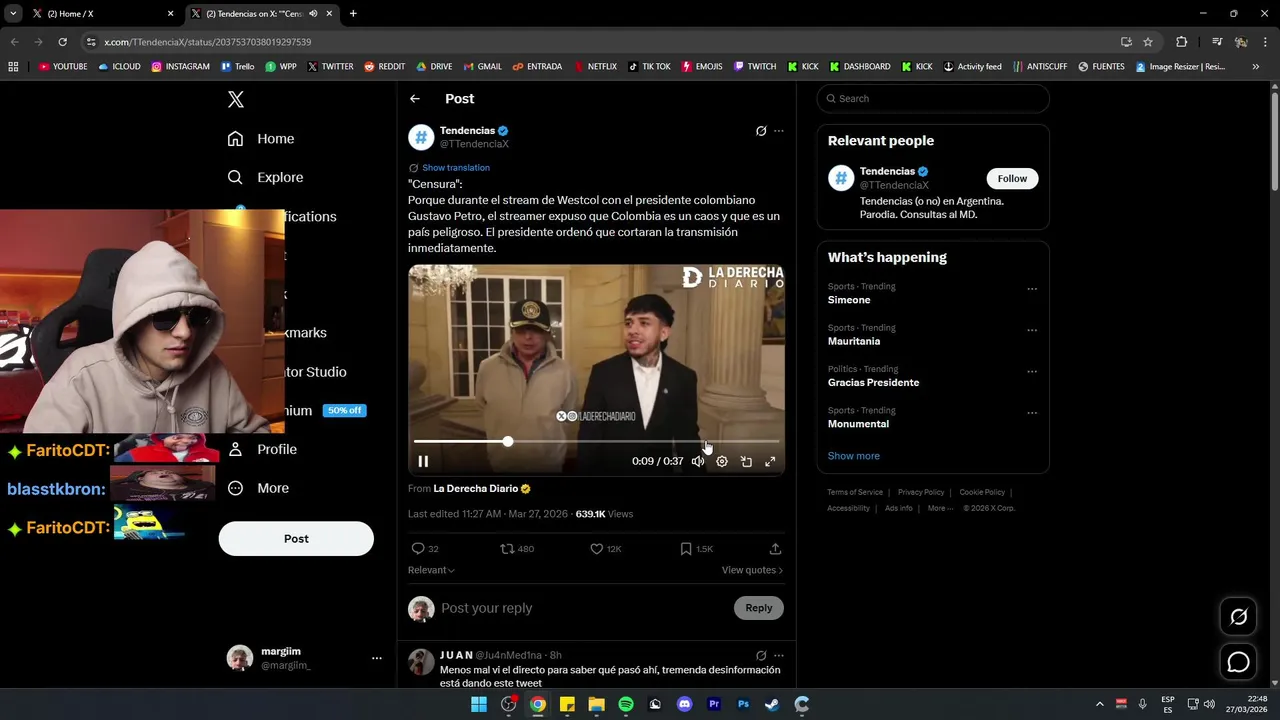
Task: Open three-dot menu on Tendencias post
Action: 779,131
